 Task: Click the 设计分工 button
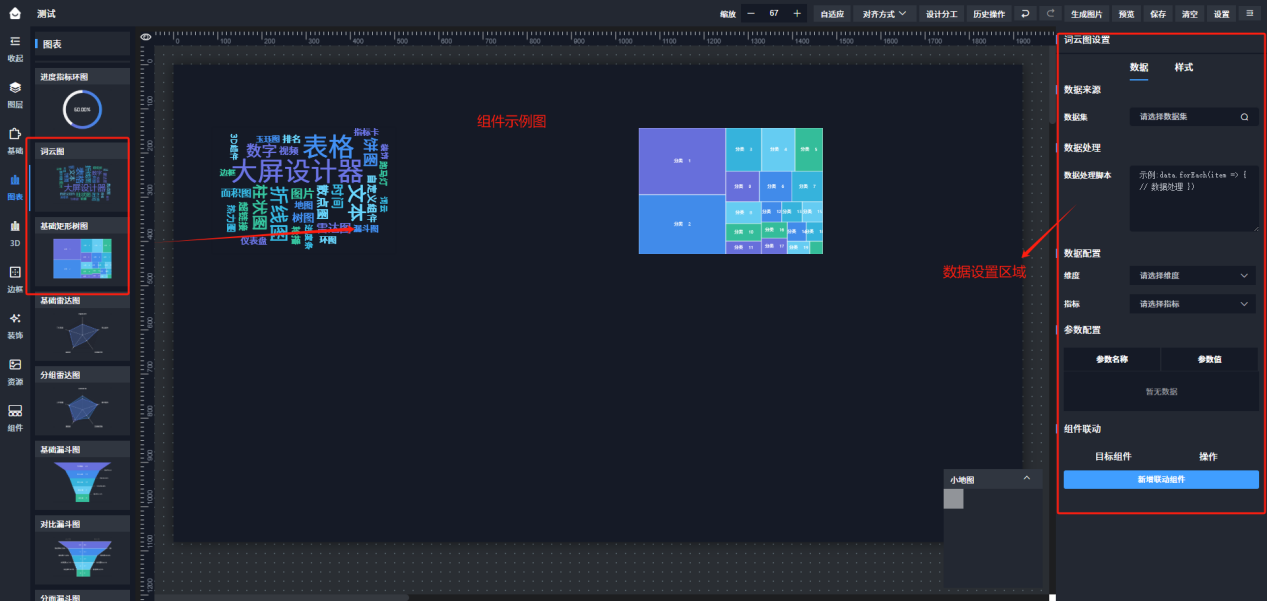coord(942,14)
